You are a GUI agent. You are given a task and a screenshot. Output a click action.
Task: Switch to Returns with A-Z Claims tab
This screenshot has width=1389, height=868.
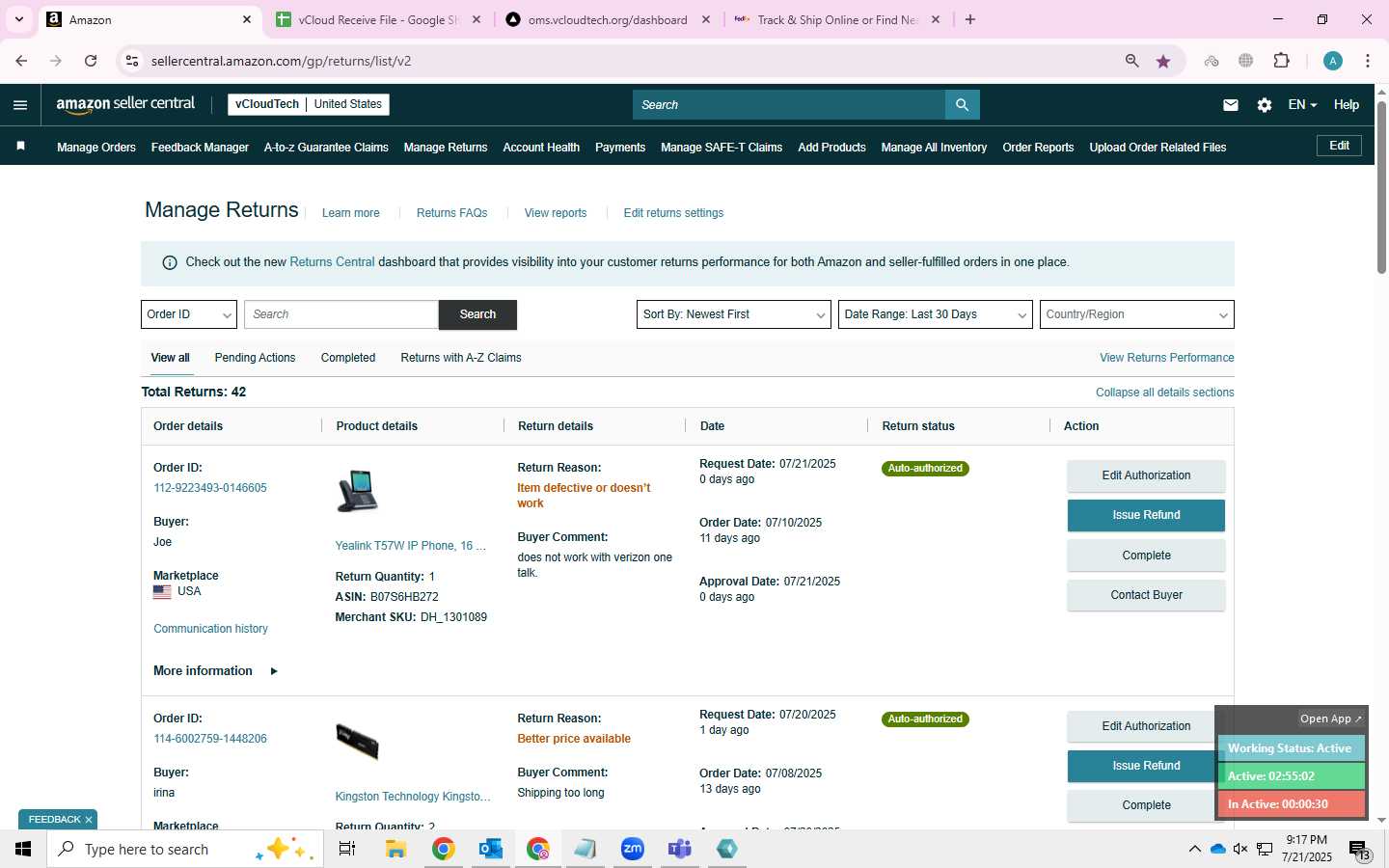click(x=461, y=358)
